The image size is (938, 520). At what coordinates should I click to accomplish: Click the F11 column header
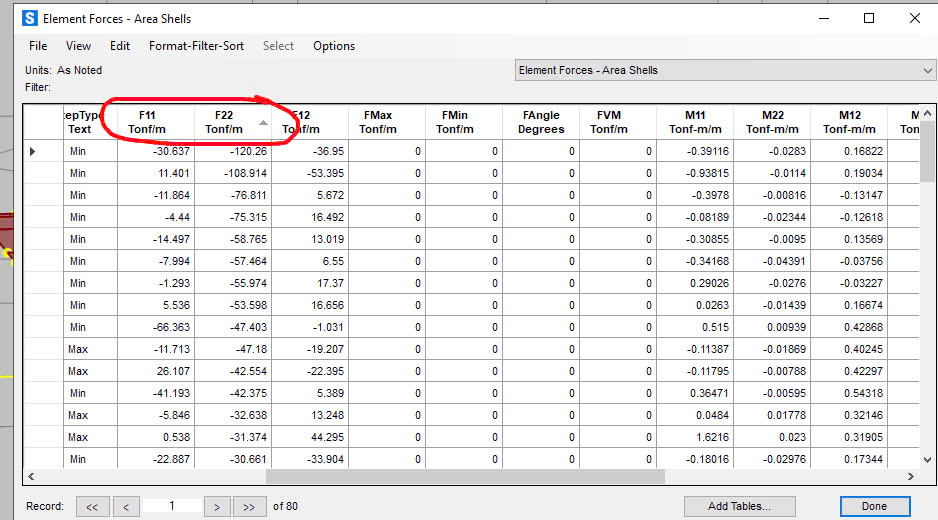tap(146, 122)
